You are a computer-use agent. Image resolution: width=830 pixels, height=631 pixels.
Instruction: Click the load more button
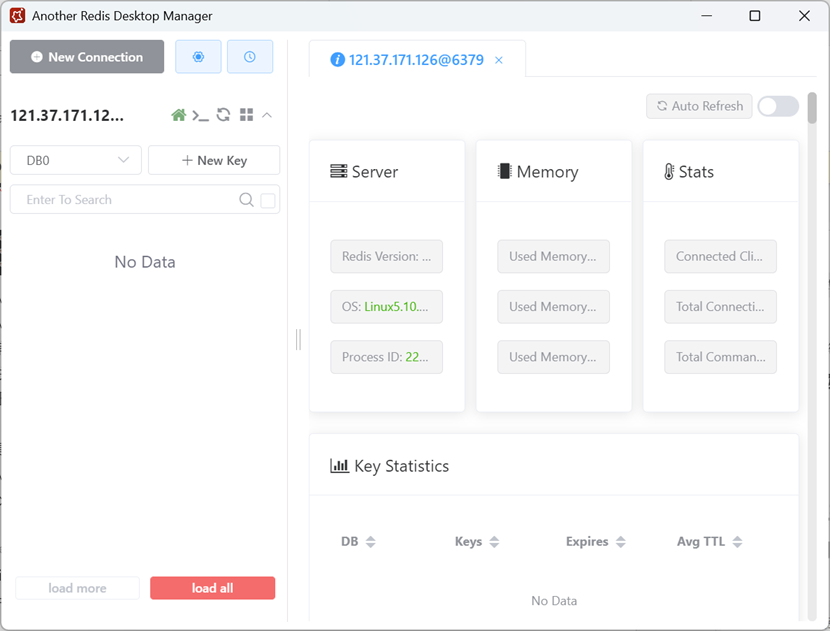coord(77,588)
